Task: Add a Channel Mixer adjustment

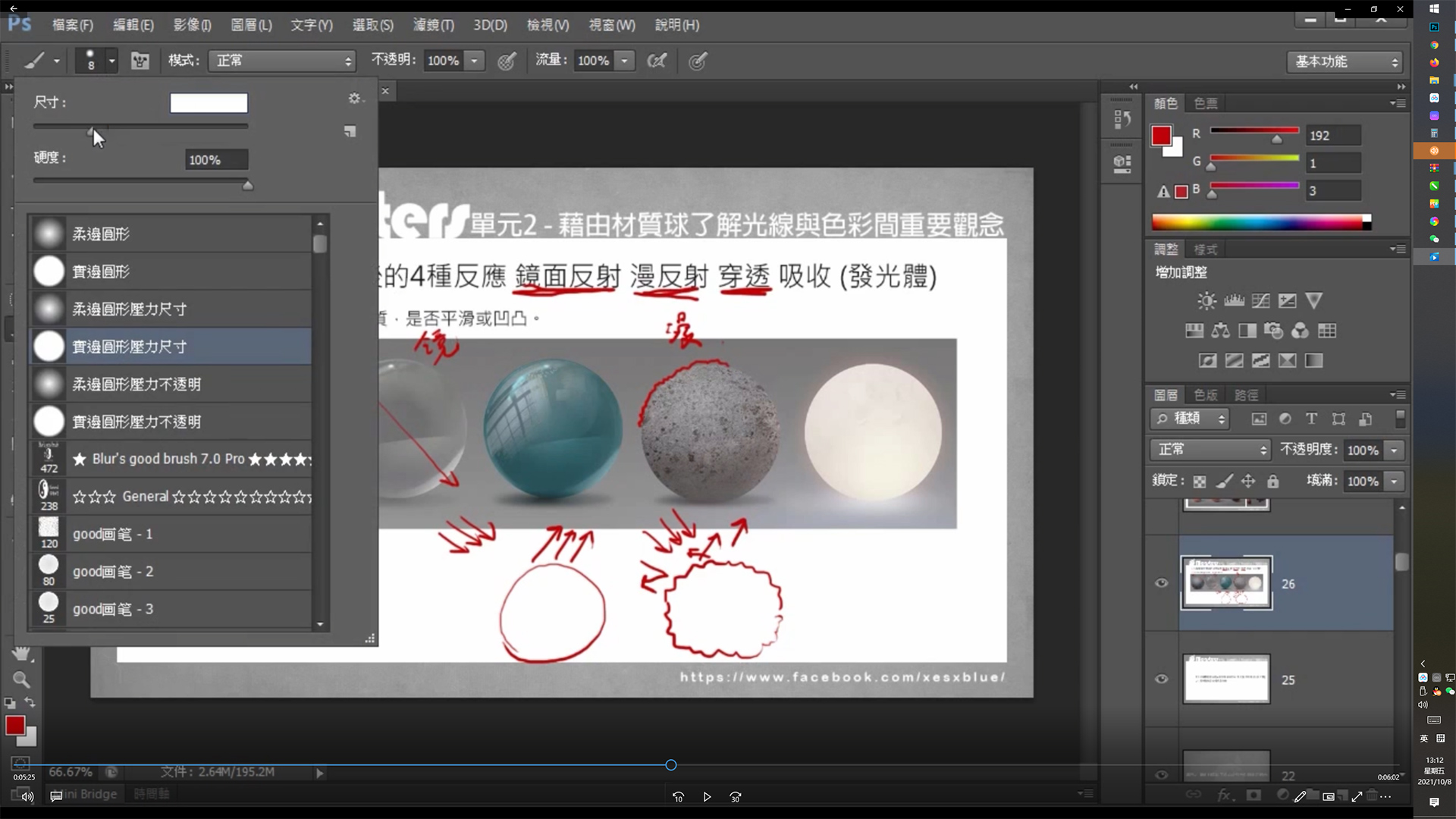Action: tap(1301, 331)
